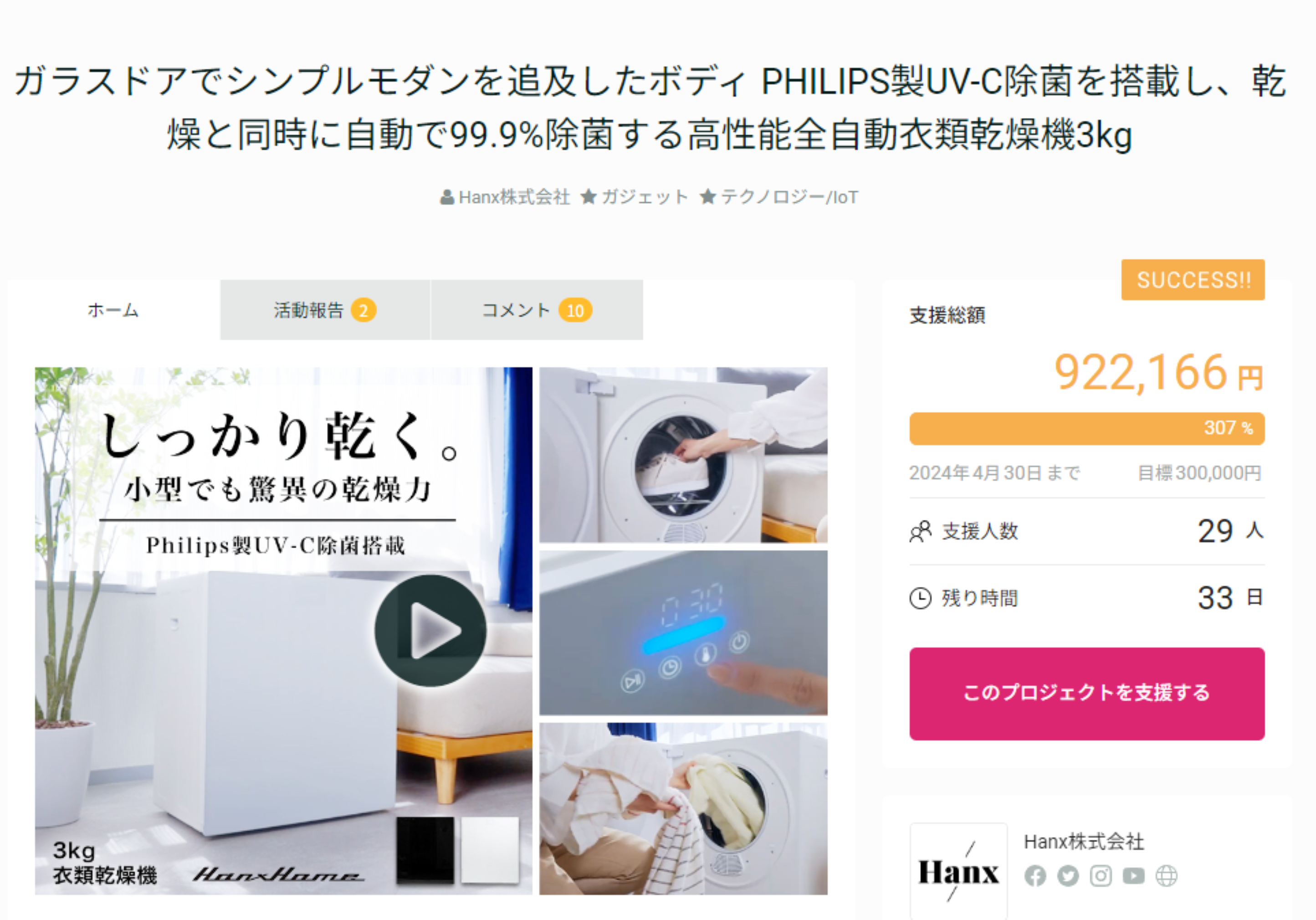This screenshot has height=920, width=1316.
Task: Click the テクノロジー/IoT category link
Action: pos(779,197)
